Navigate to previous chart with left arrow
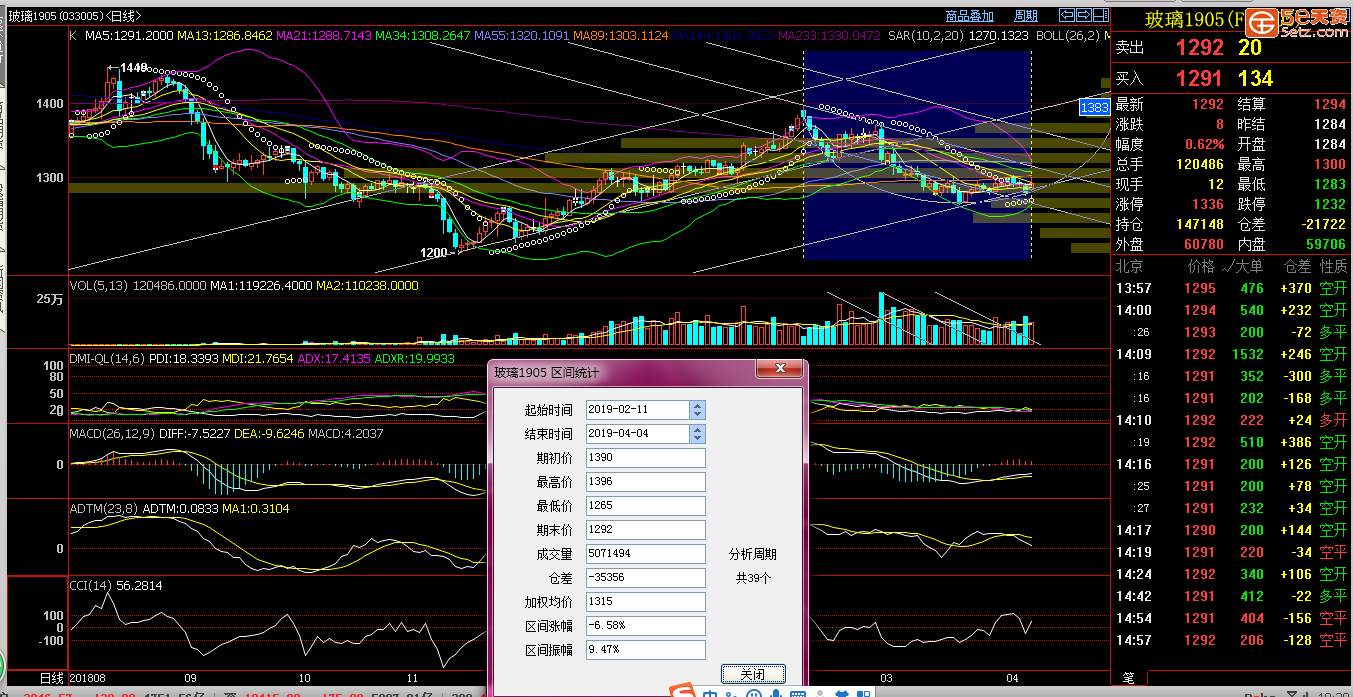The image size is (1353, 697). tap(1067, 15)
